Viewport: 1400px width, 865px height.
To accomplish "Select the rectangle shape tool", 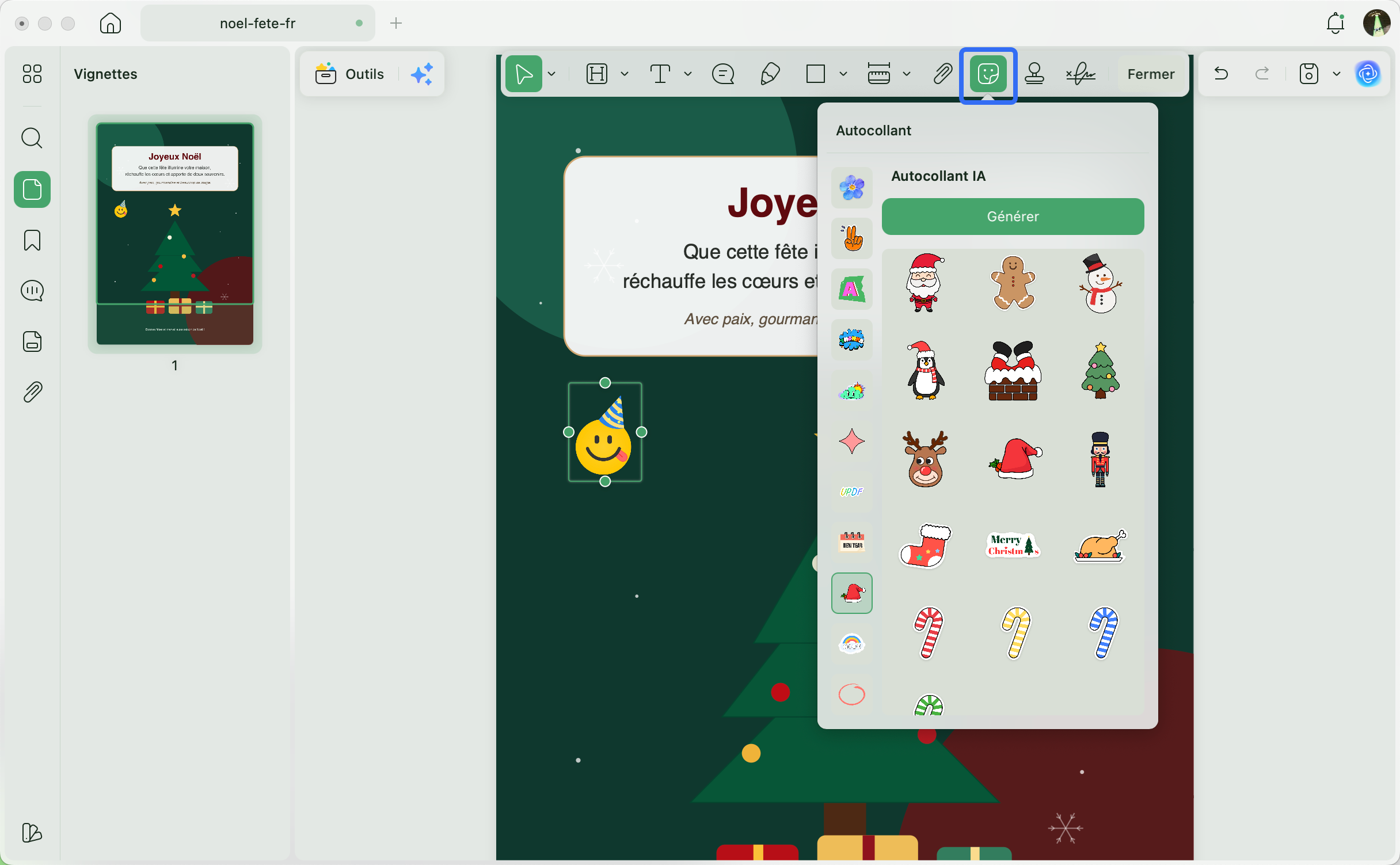I will click(816, 74).
